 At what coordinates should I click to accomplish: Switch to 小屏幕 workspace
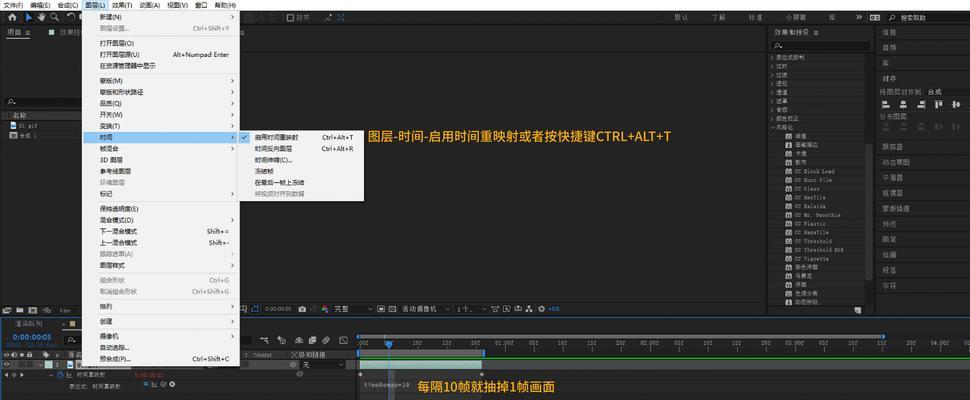coord(796,17)
